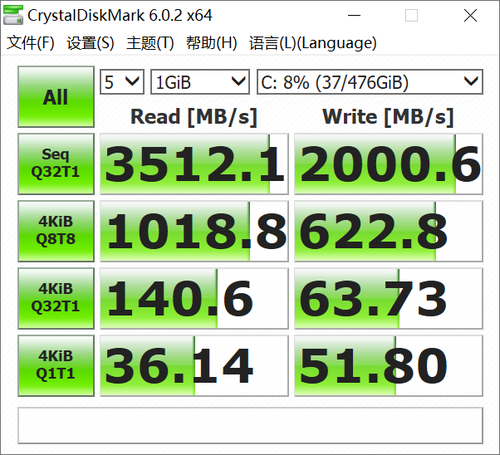Image resolution: width=500 pixels, height=455 pixels.
Task: Open the 语言(L)(Language) menu
Action: coord(313,43)
